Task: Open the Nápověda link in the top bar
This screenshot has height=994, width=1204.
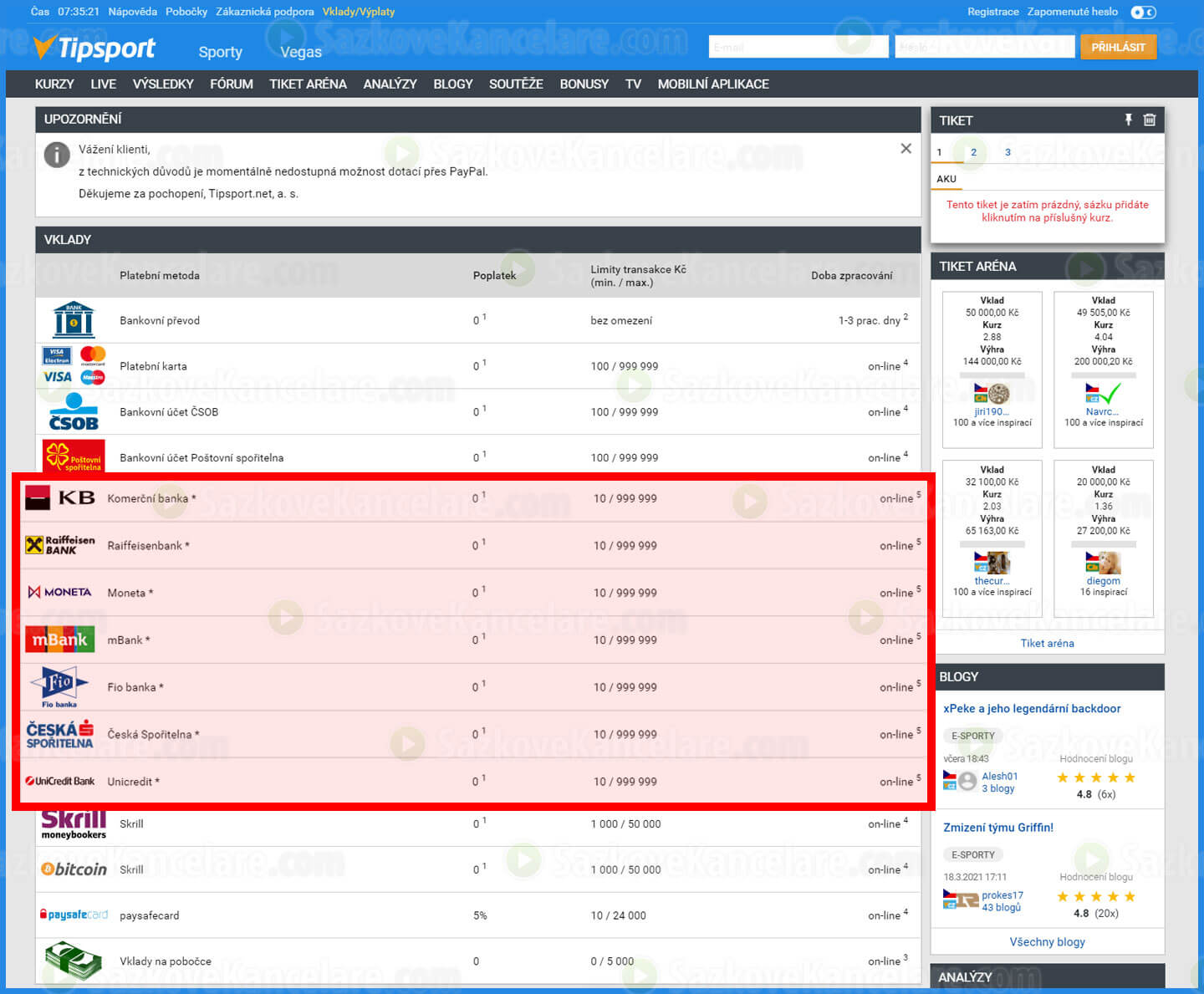Action: click(132, 12)
